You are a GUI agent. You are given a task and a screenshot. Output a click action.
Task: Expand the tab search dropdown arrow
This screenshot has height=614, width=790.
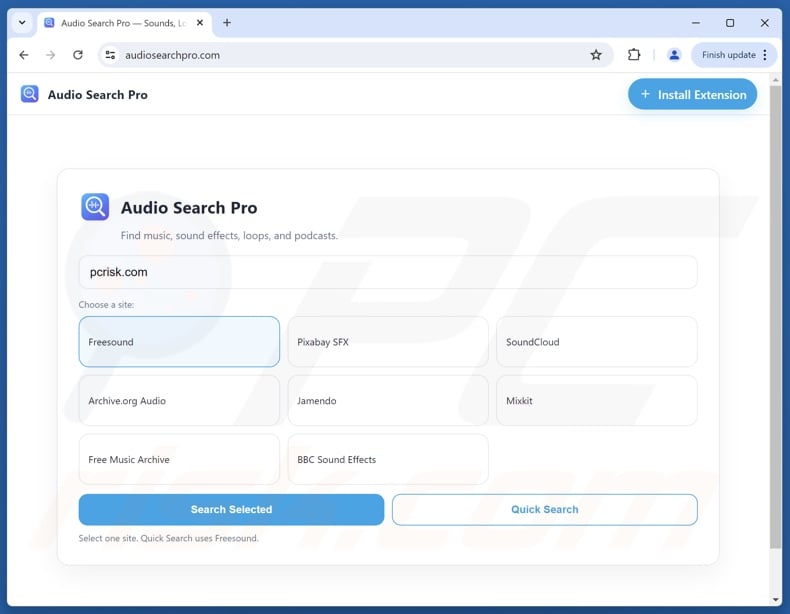click(x=22, y=22)
